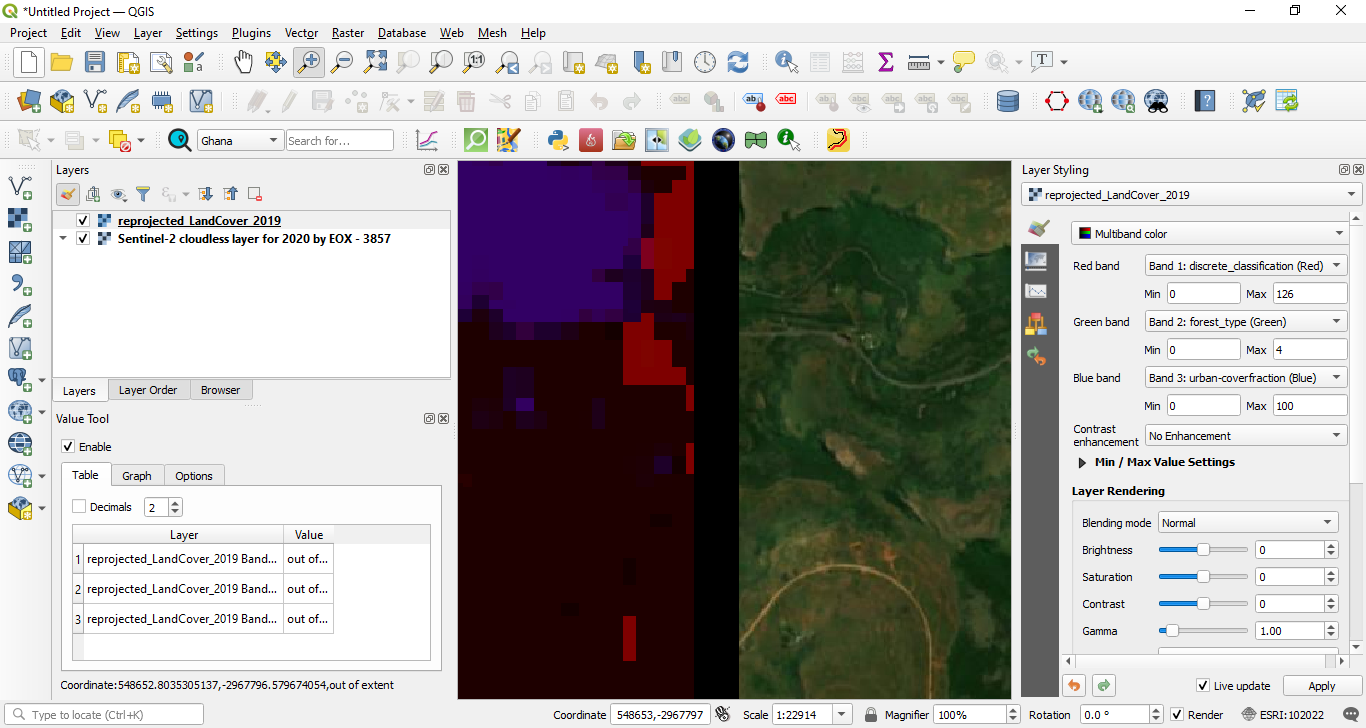The image size is (1366, 728).
Task: Click the red hexagon toolbar icon
Action: coord(1057,100)
